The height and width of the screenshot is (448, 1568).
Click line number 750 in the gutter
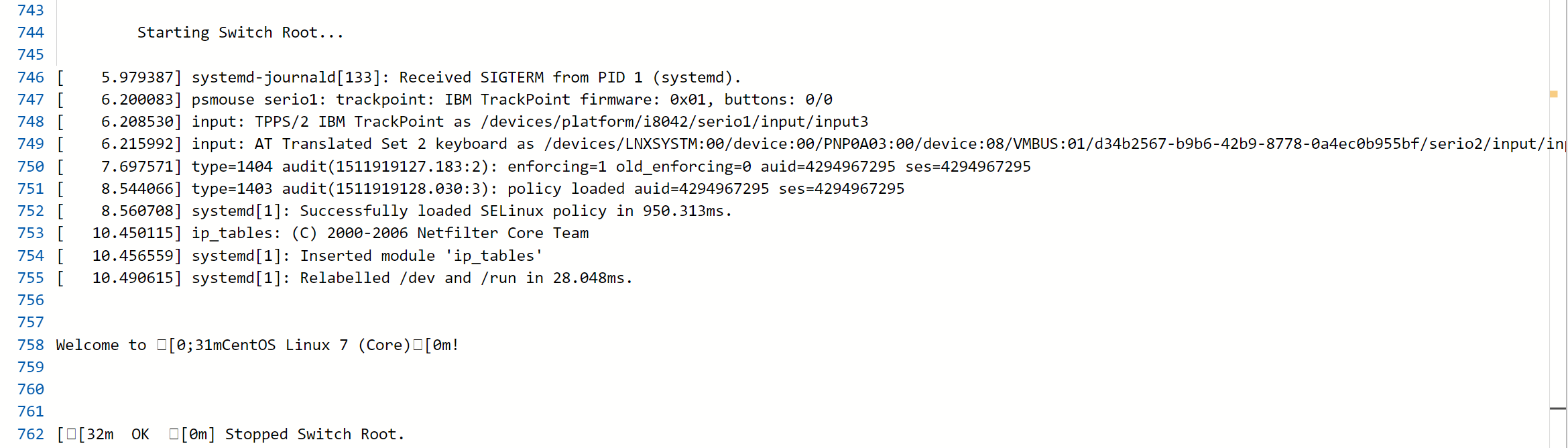tap(31, 166)
